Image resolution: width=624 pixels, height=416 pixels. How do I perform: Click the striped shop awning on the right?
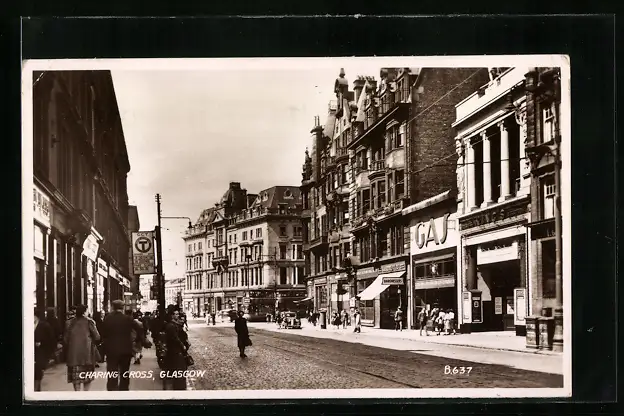tap(381, 286)
